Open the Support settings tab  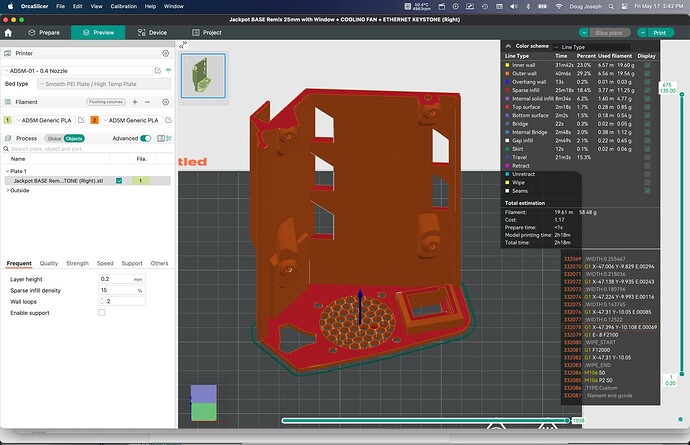click(x=132, y=263)
